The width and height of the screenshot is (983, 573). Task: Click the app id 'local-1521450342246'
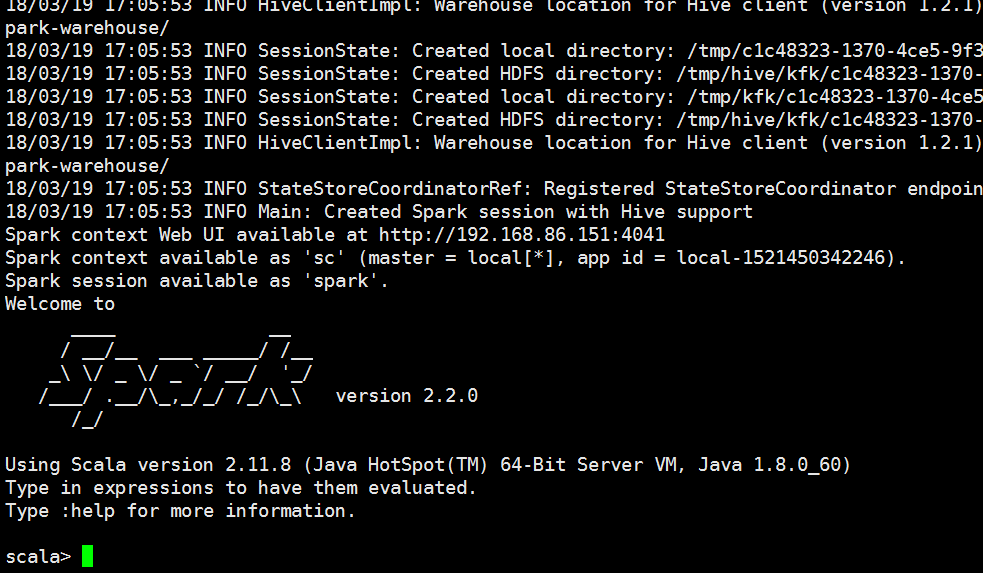(781, 258)
